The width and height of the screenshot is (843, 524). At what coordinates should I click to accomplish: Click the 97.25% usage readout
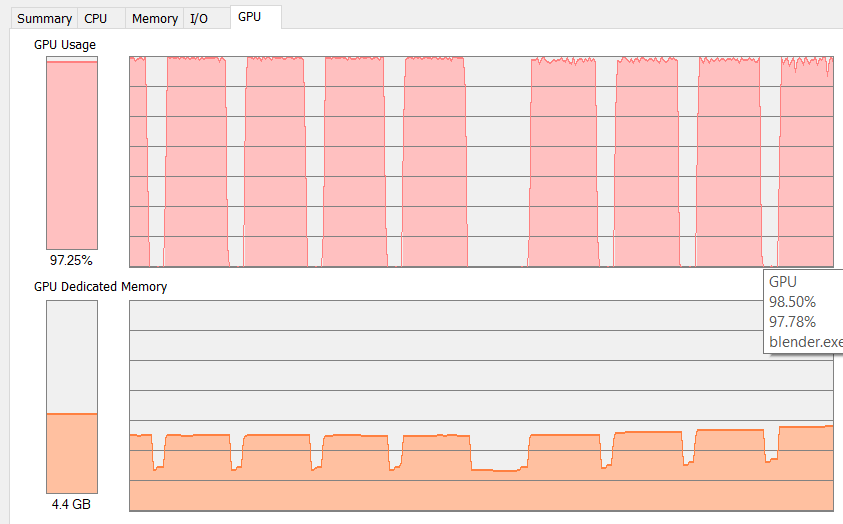(71, 260)
